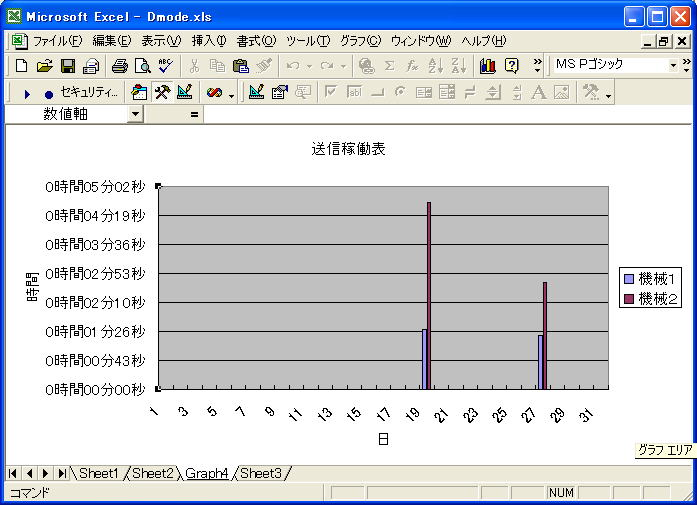Show control Properties window
Viewport: 697px width, 505px height.
(280, 92)
